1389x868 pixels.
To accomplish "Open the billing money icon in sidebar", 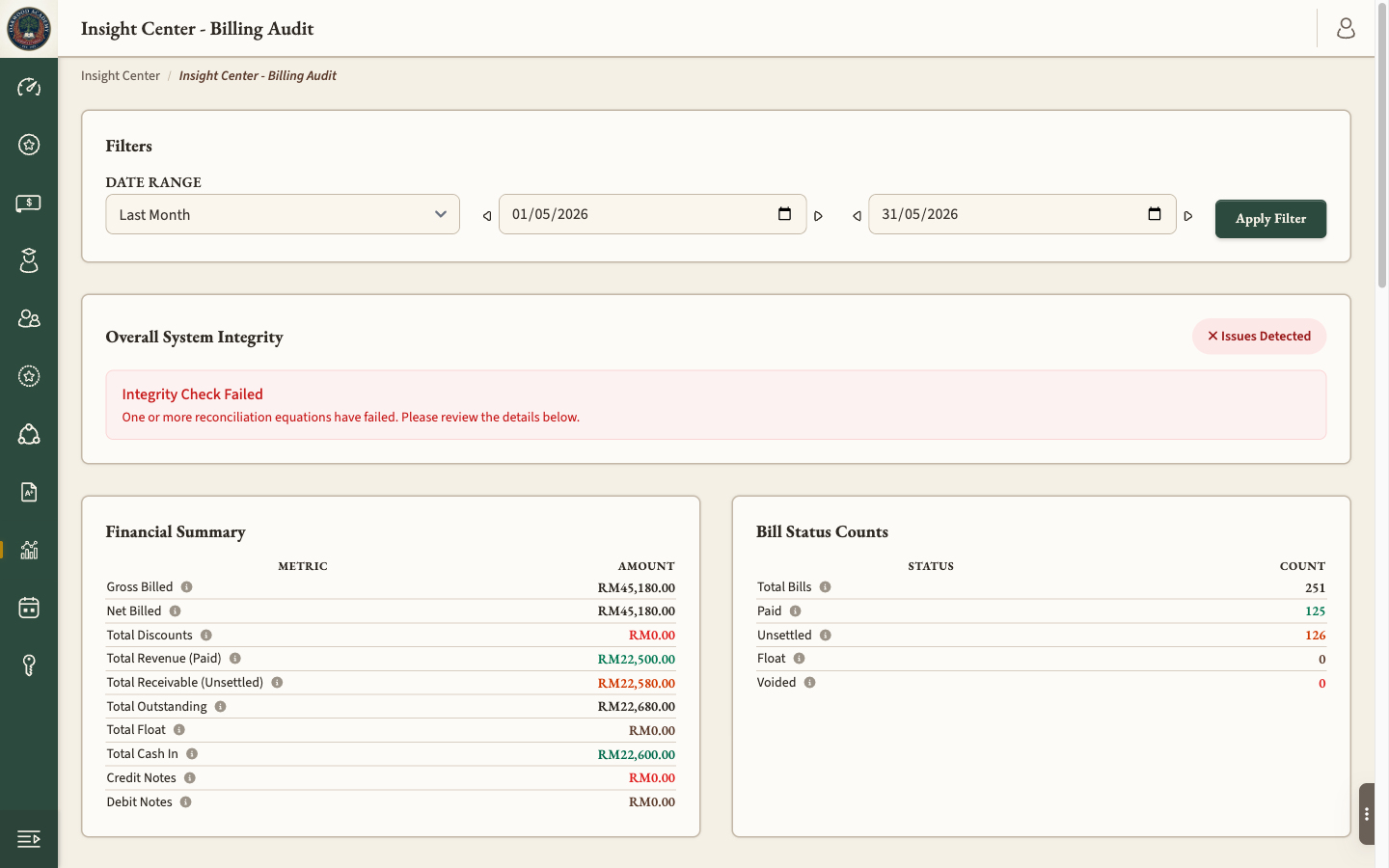I will 29,203.
